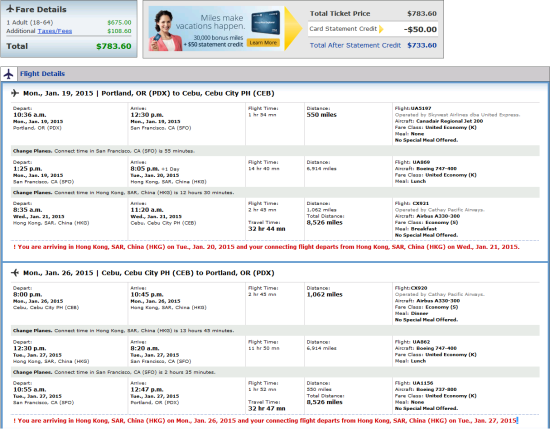Click flight number UA862
550x429 pixels.
421,342
